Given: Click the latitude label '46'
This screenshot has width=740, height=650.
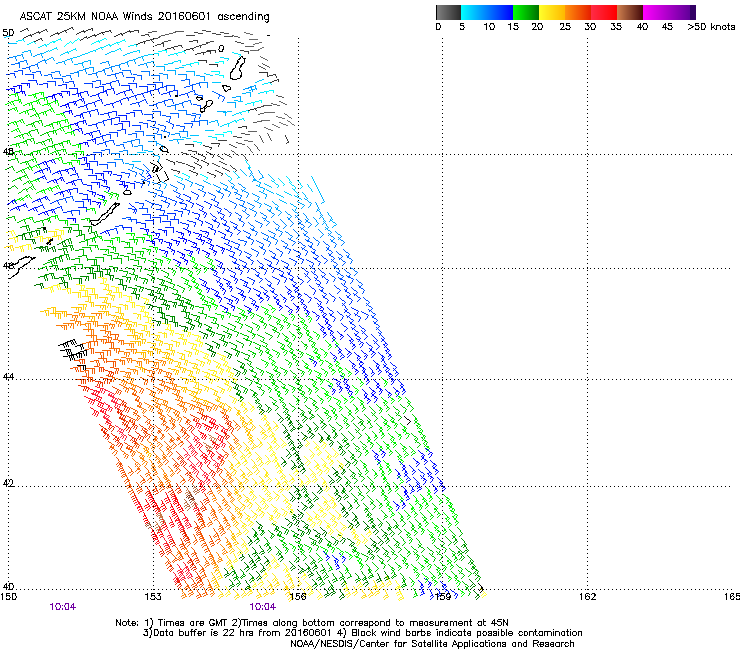Looking at the screenshot, I should 8,265.
